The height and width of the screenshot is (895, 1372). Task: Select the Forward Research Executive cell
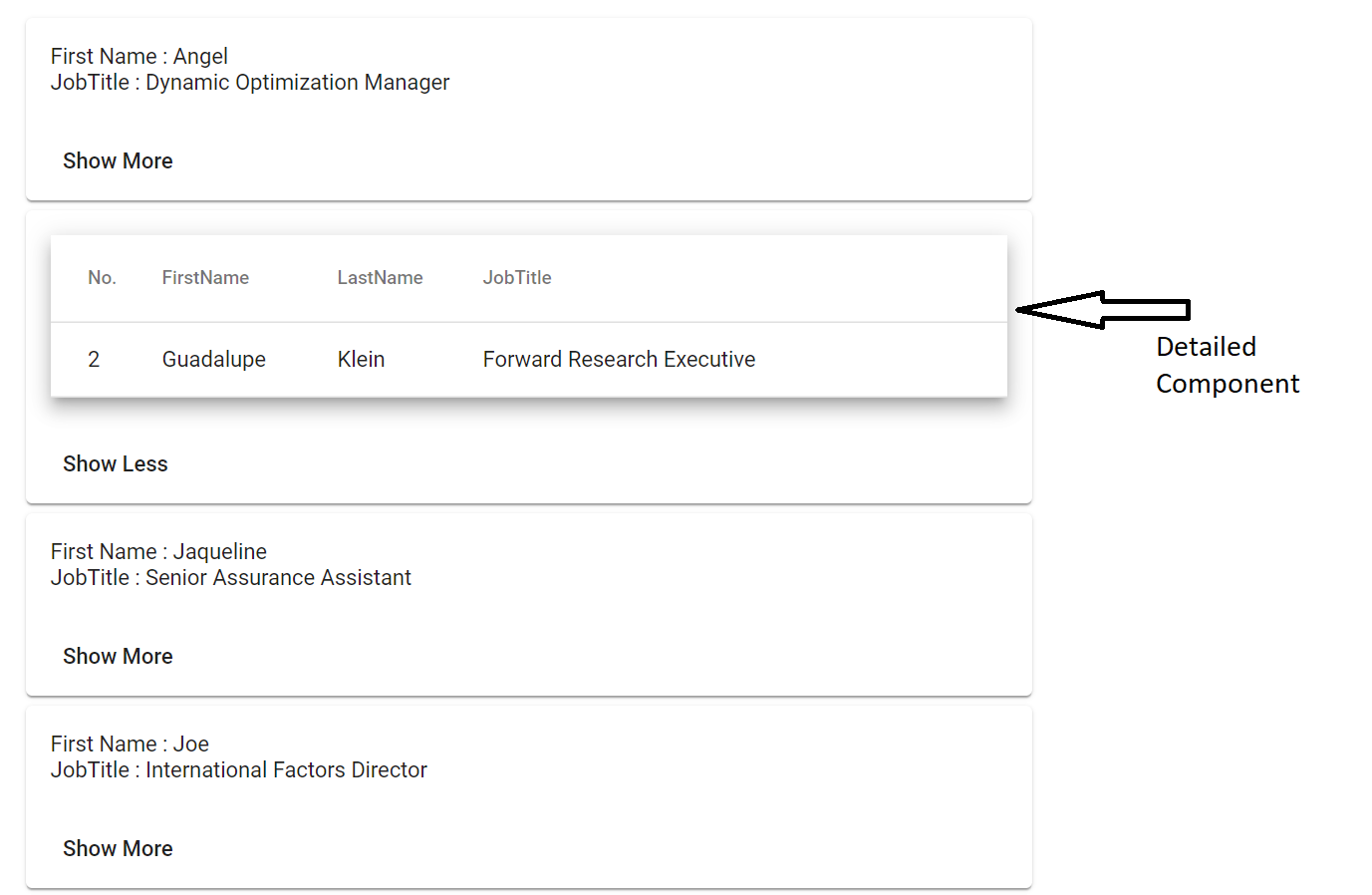tap(619, 359)
